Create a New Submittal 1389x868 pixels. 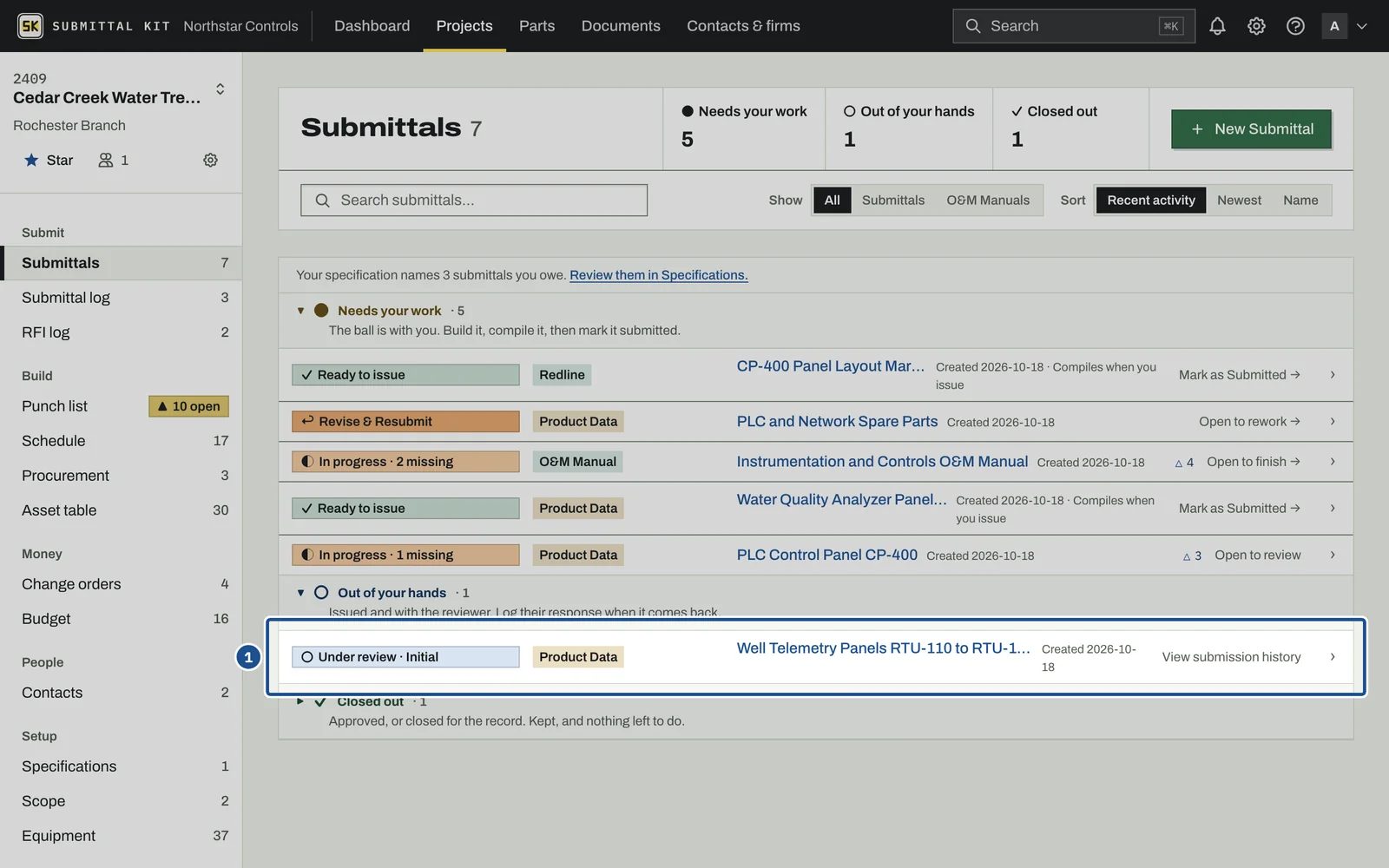[x=1251, y=129]
